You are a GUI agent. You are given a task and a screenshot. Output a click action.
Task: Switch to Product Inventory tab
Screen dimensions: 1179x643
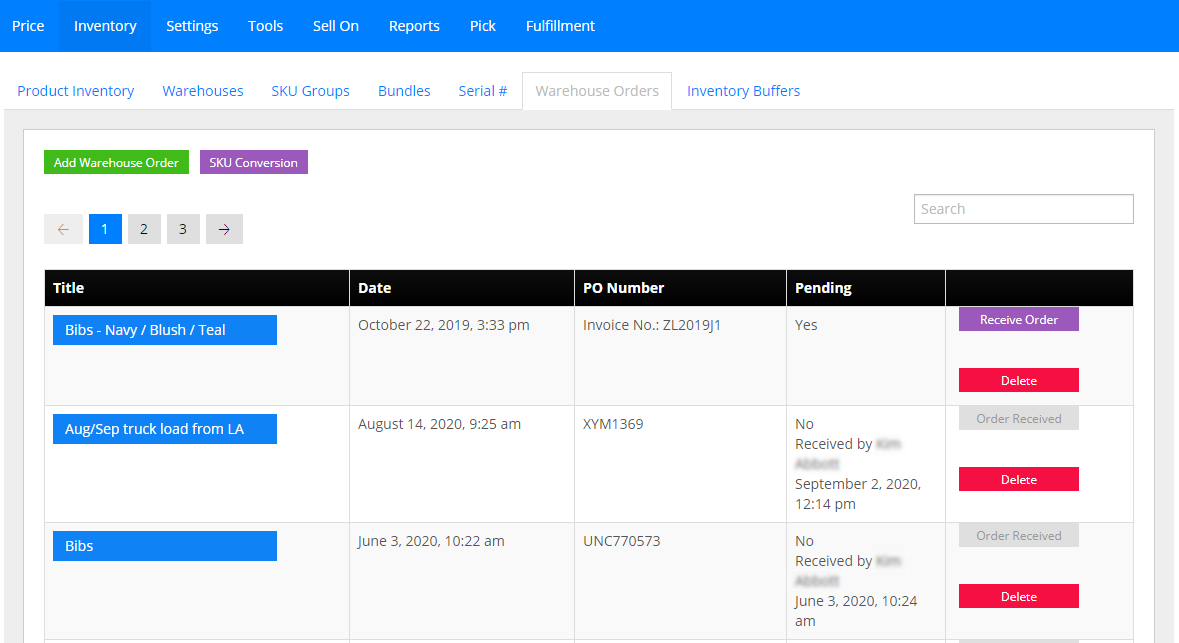click(76, 91)
